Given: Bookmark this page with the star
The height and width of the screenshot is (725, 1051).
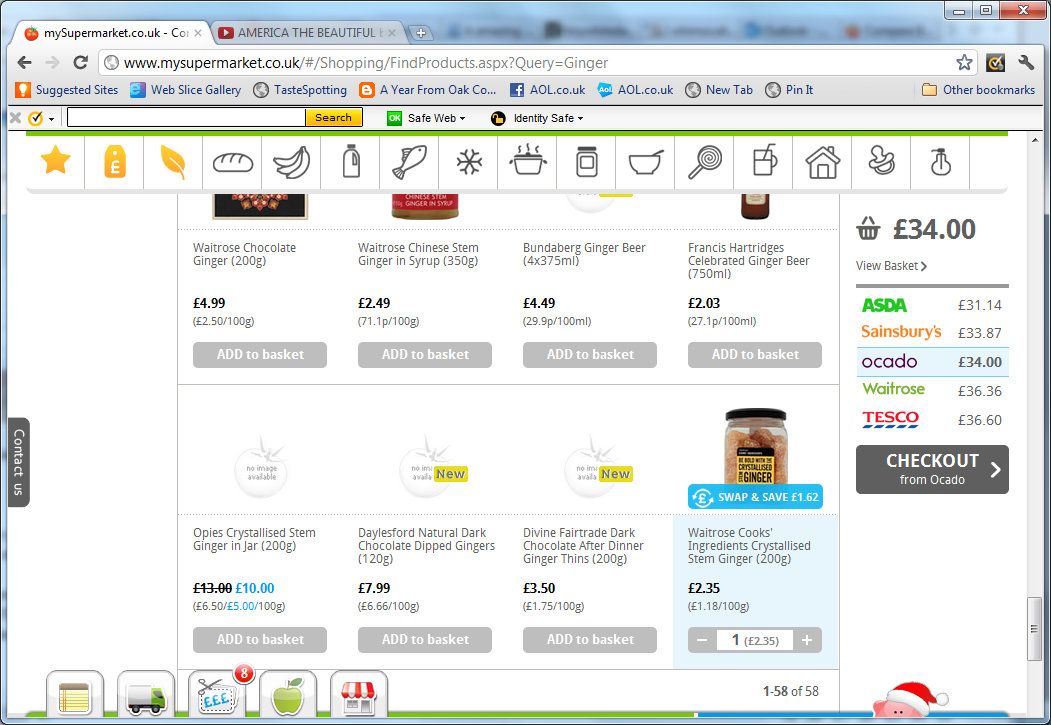Looking at the screenshot, I should click(x=964, y=63).
